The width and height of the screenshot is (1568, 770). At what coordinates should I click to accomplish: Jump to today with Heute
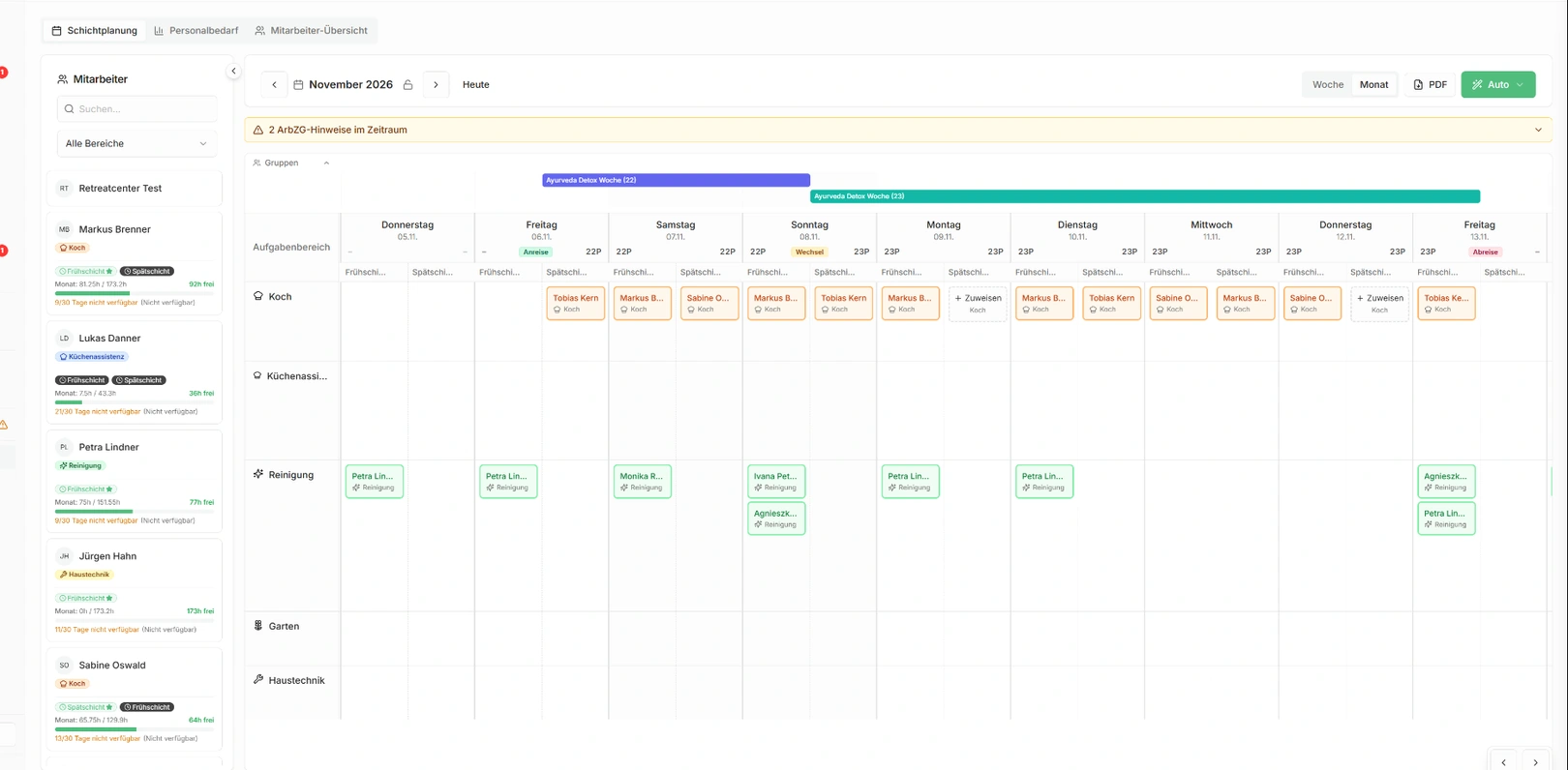pos(476,85)
